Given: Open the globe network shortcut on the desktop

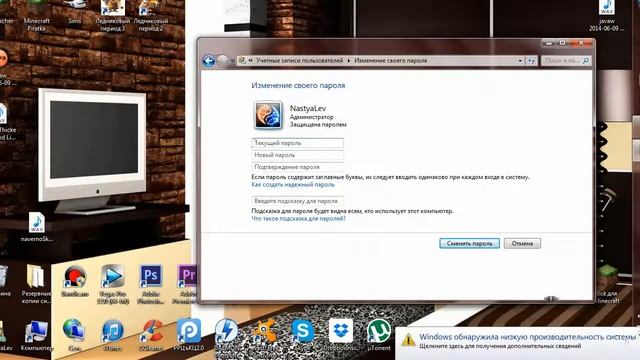Looking at the screenshot, I should pos(74,336).
